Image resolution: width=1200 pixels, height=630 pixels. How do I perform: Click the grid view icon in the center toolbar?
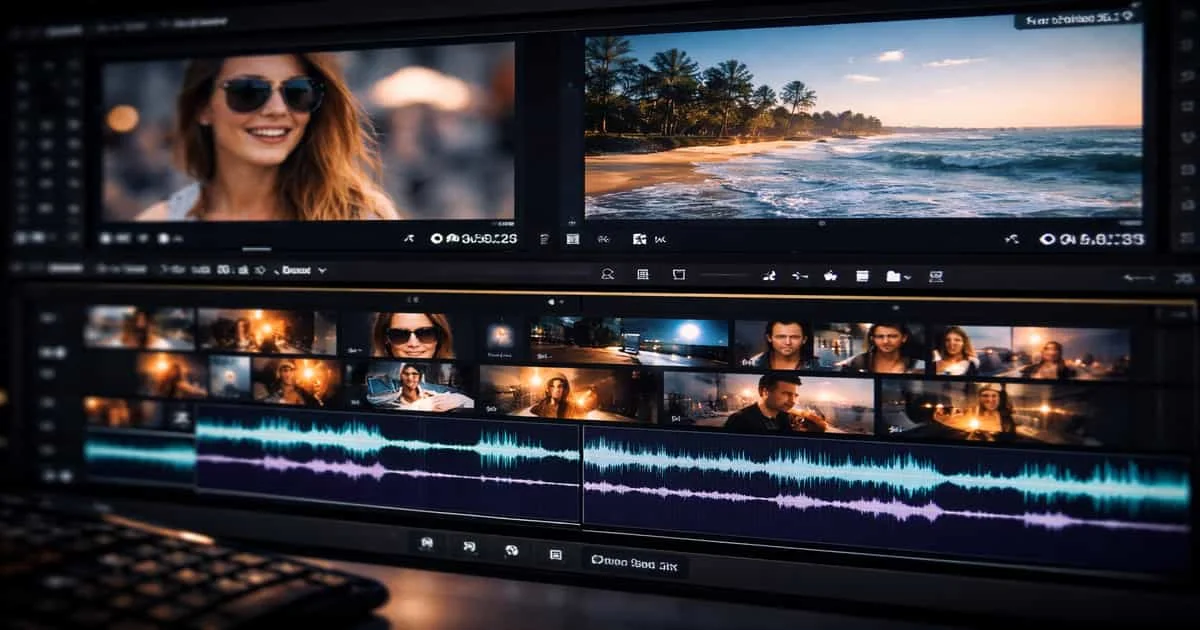coord(642,275)
